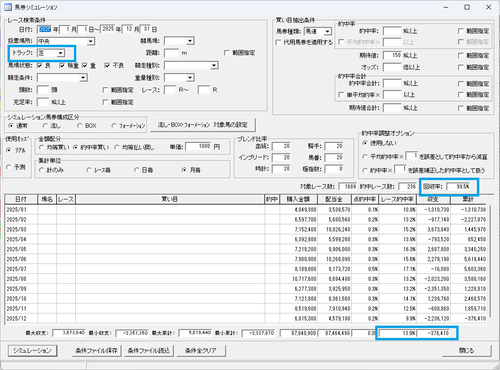Image resolution: width=500 pixels, height=370 pixels.
Task: Click 条件ファイル読込 button
Action: (149, 350)
